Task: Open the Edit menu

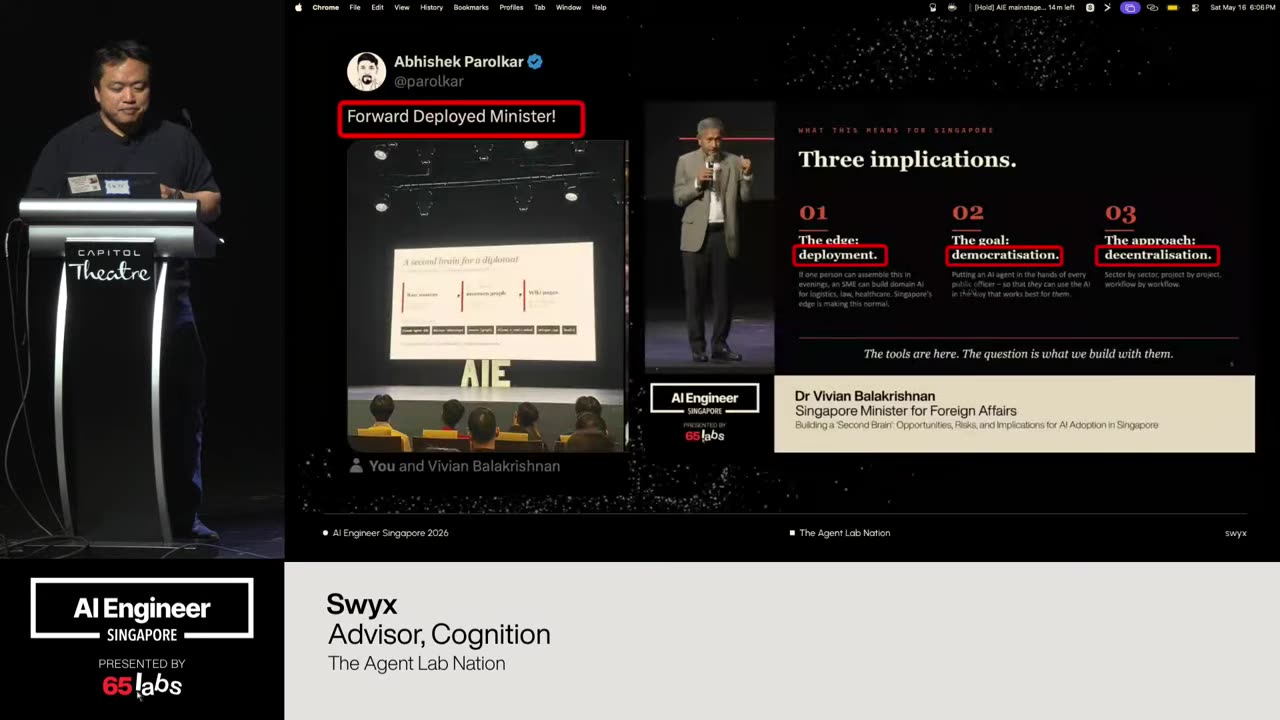Action: tap(377, 7)
